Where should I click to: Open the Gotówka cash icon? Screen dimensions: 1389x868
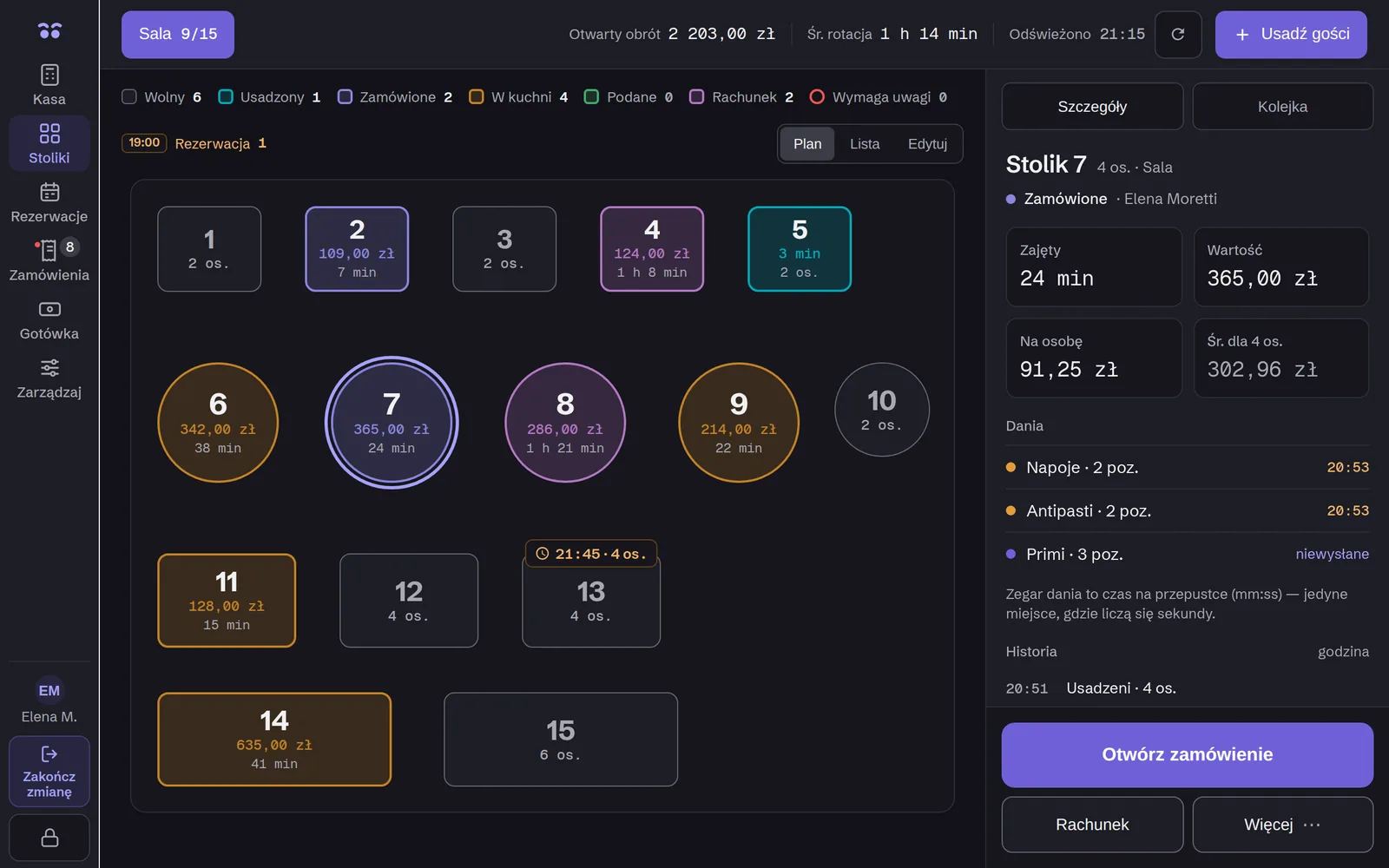click(x=49, y=309)
